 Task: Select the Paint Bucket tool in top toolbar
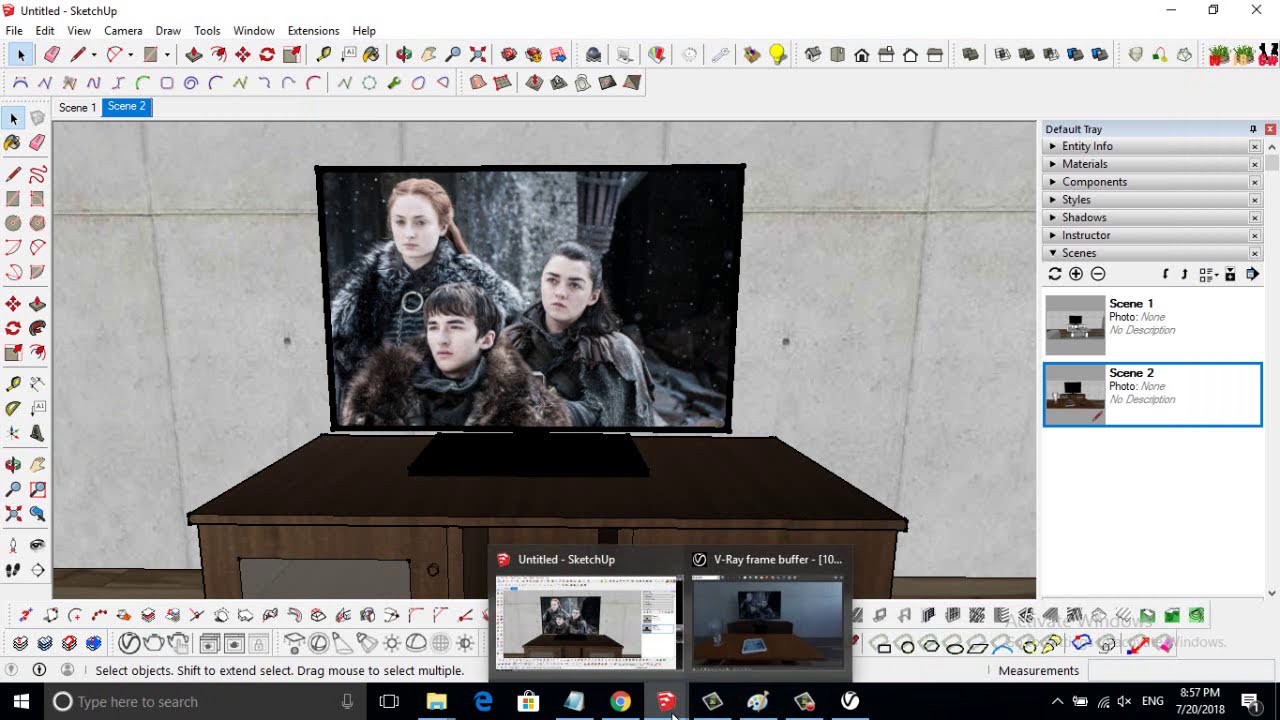tap(371, 55)
